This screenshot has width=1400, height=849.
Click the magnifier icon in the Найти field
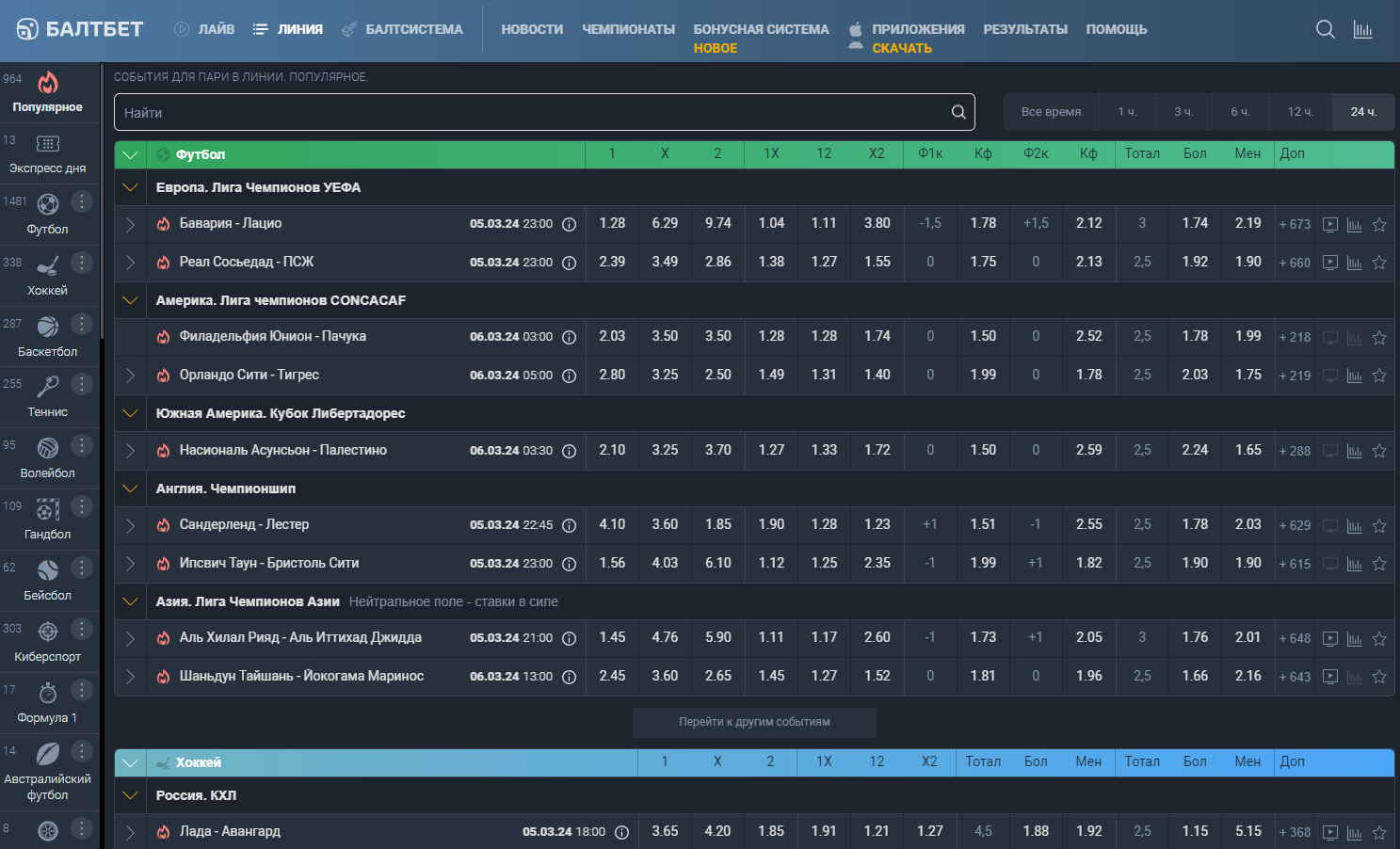(958, 112)
